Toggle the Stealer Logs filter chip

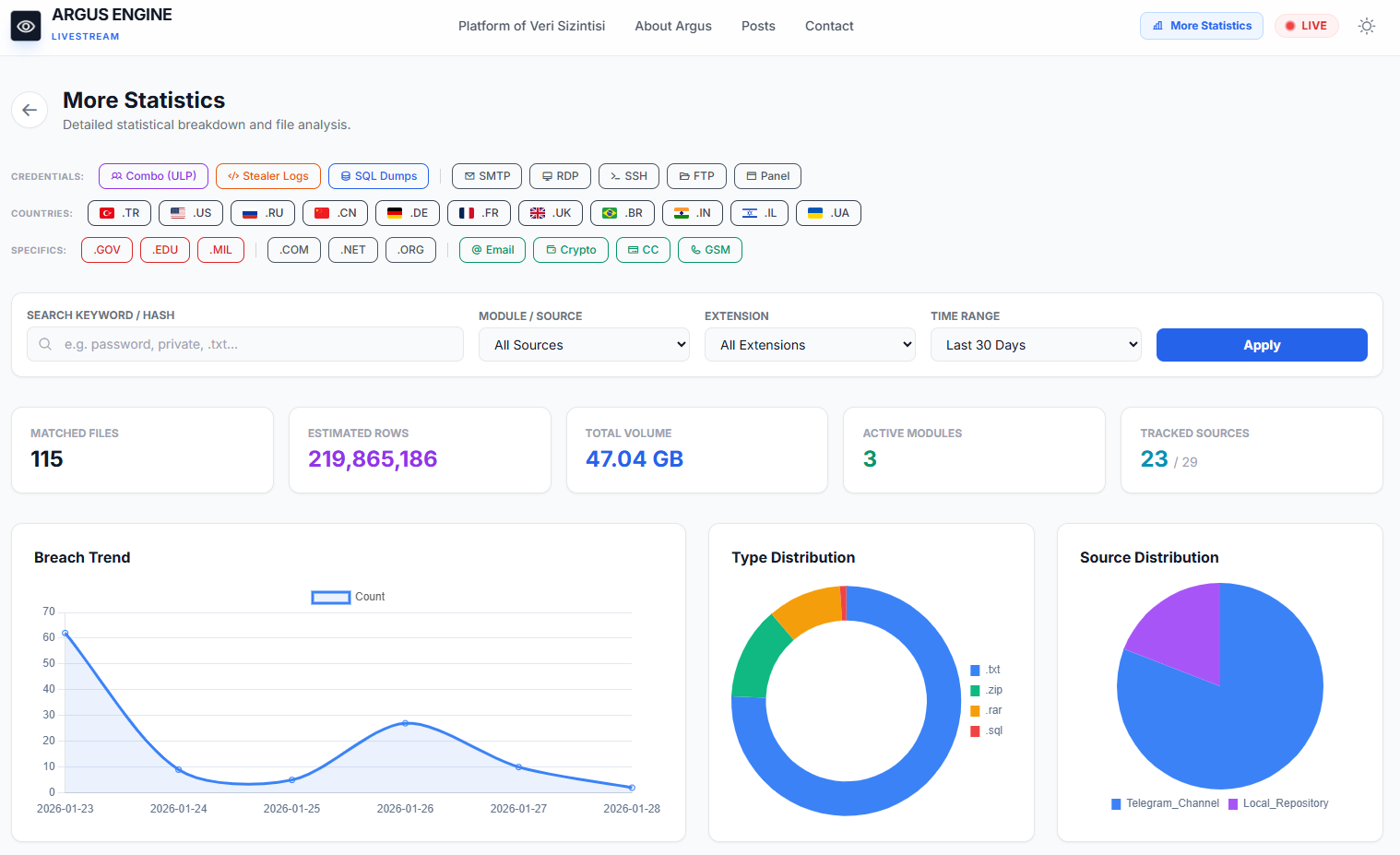(268, 176)
